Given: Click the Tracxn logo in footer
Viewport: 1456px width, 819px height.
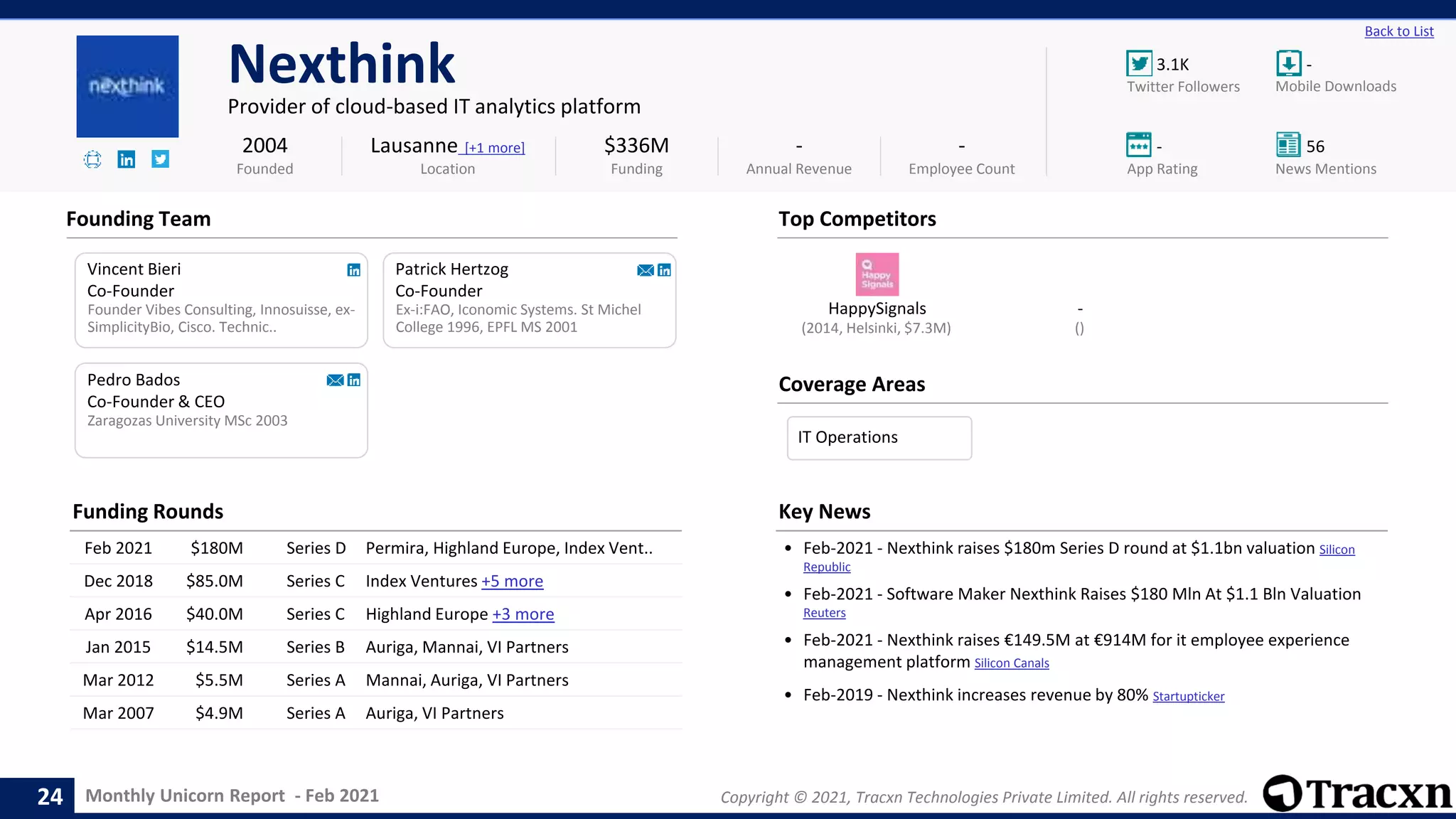Looking at the screenshot, I should [x=1358, y=793].
